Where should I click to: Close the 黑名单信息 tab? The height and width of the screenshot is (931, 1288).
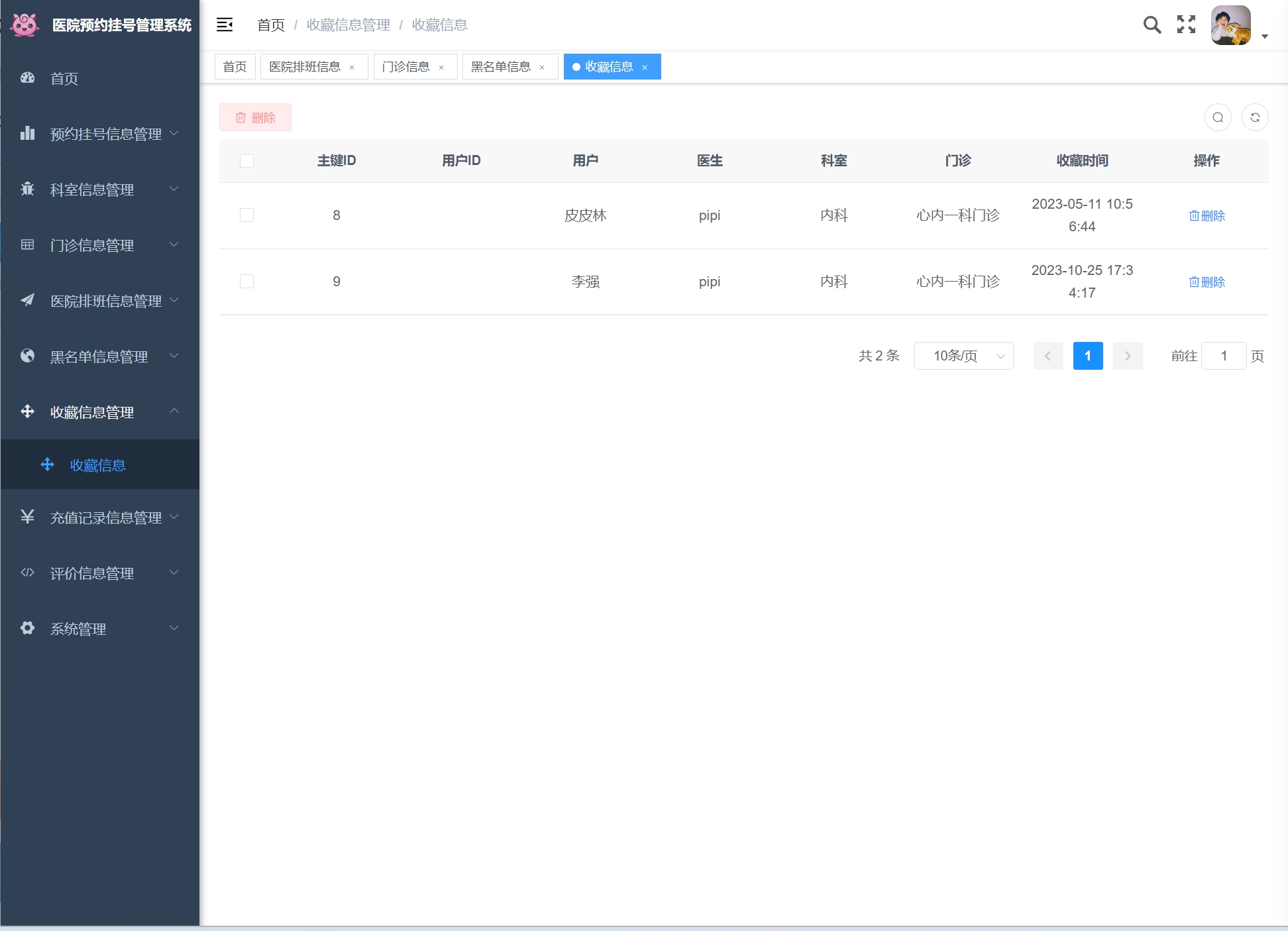click(x=542, y=68)
